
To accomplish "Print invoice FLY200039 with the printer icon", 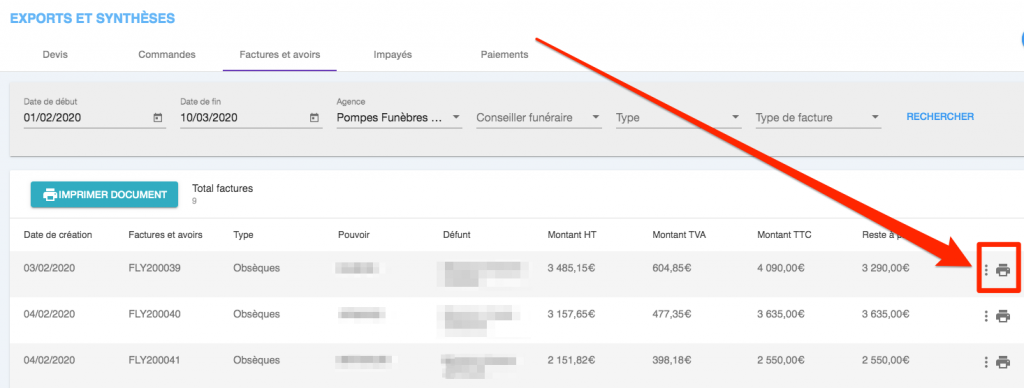I will (1003, 270).
